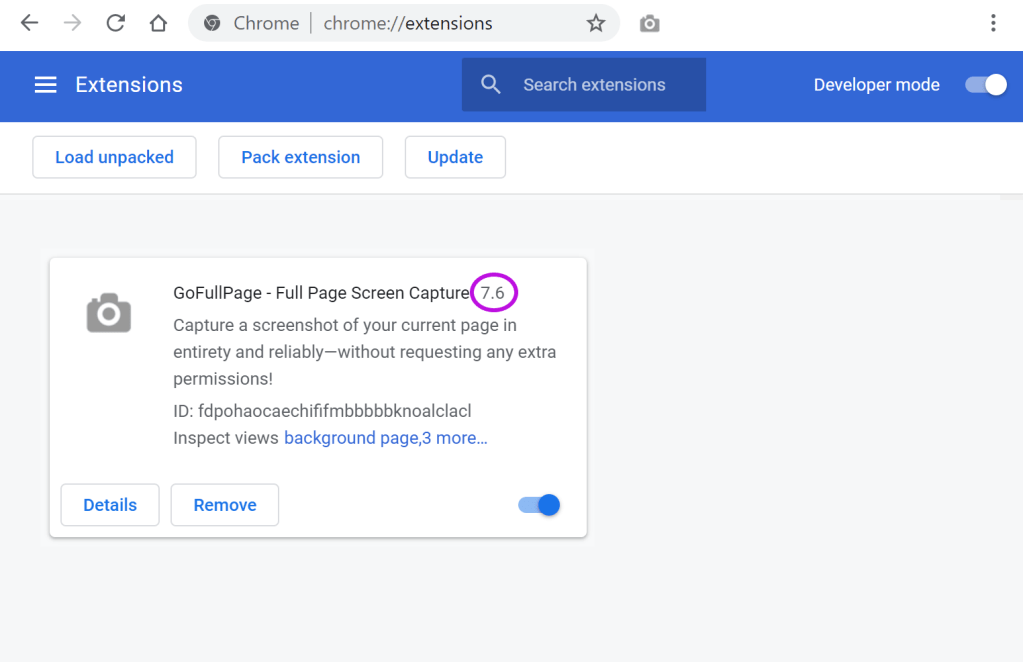
Task: Remove the GoFullPage extension
Action: (x=225, y=505)
